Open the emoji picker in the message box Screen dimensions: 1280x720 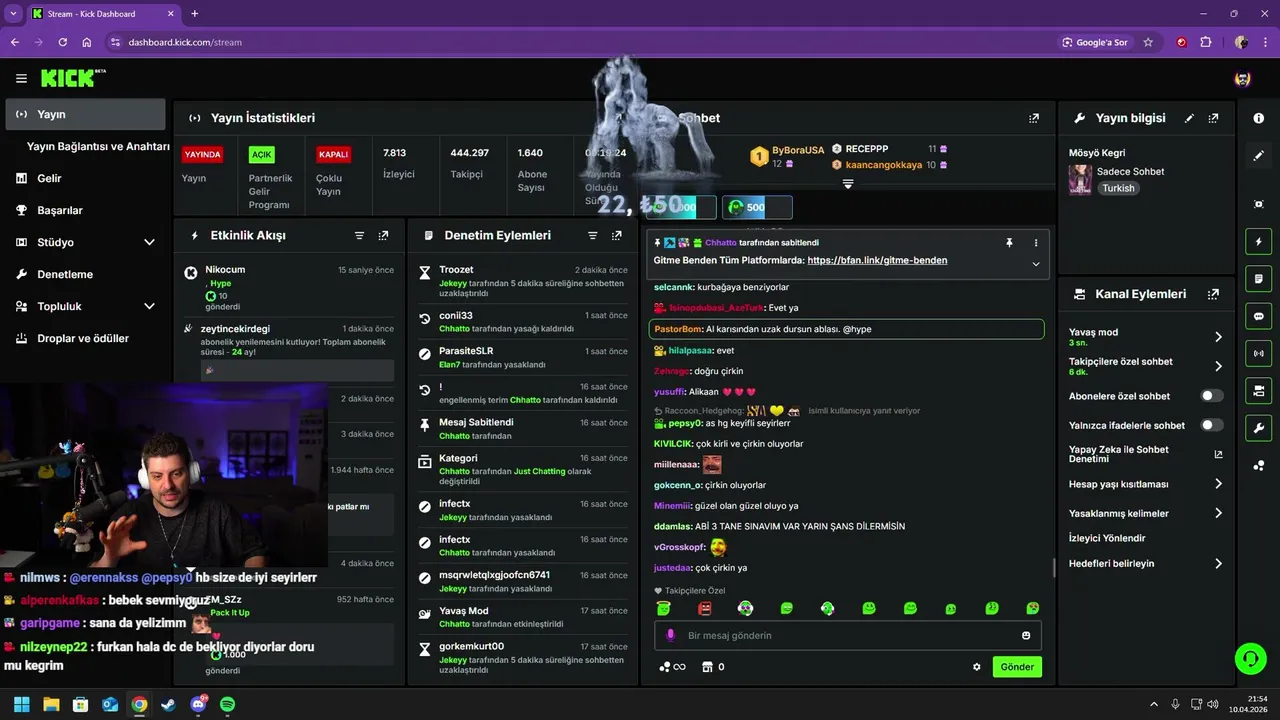pos(1026,635)
